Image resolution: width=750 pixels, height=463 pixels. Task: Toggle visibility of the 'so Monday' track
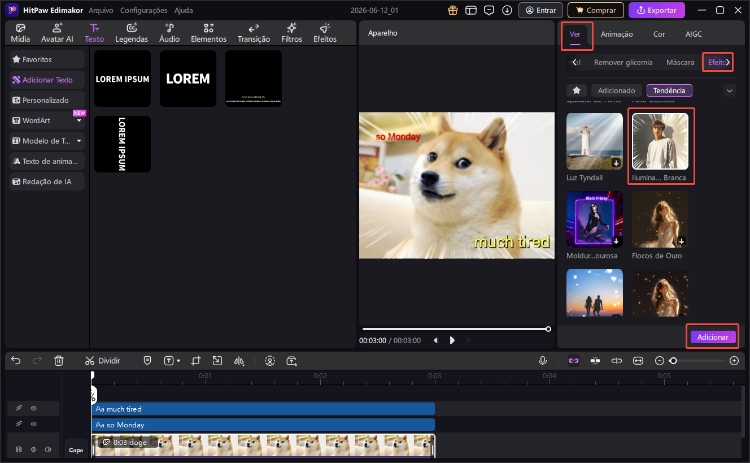[33, 424]
